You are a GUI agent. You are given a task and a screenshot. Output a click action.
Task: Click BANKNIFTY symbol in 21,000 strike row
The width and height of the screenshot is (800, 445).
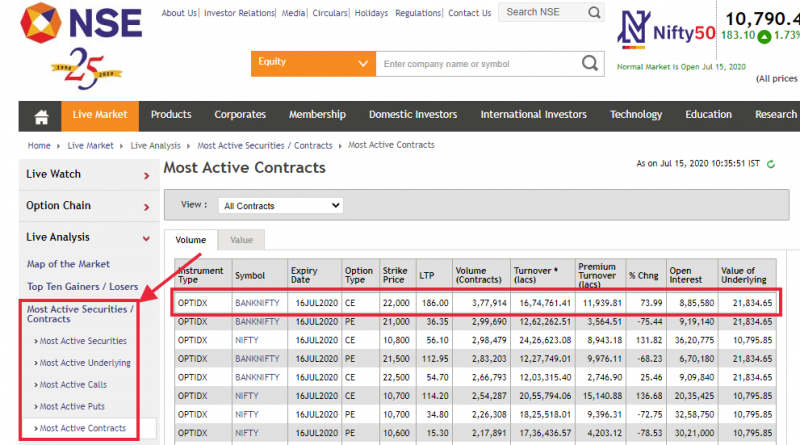(x=257, y=322)
